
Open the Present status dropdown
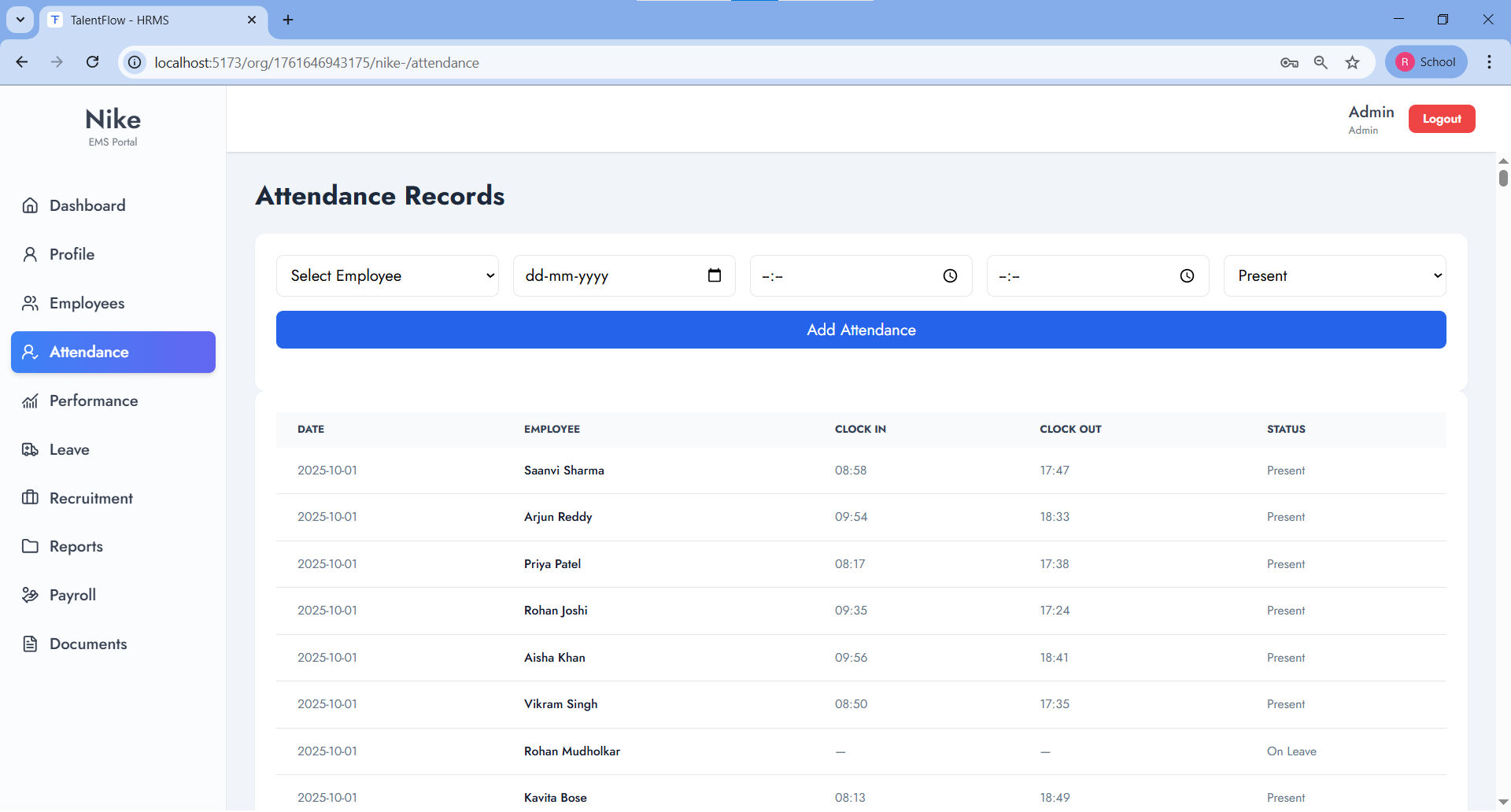(1335, 275)
